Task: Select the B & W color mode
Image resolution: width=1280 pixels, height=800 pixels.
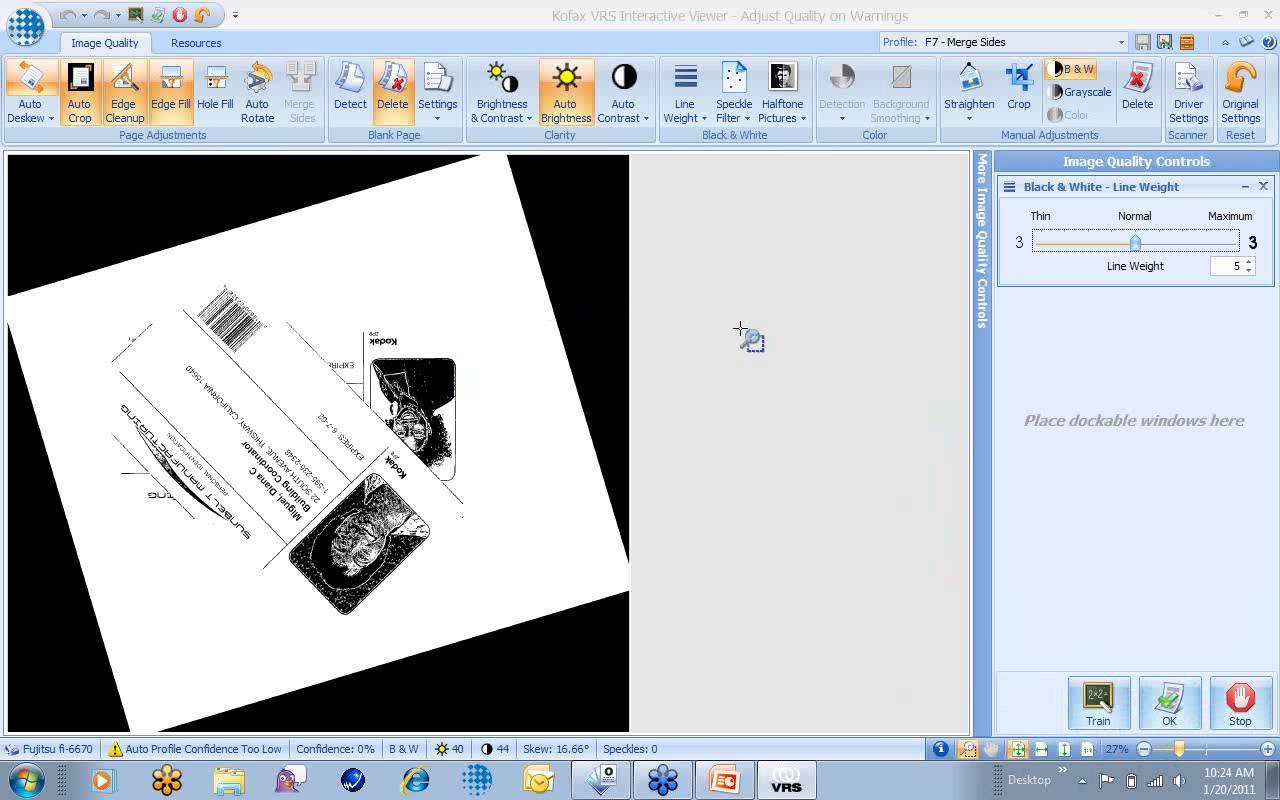Action: (1071, 69)
